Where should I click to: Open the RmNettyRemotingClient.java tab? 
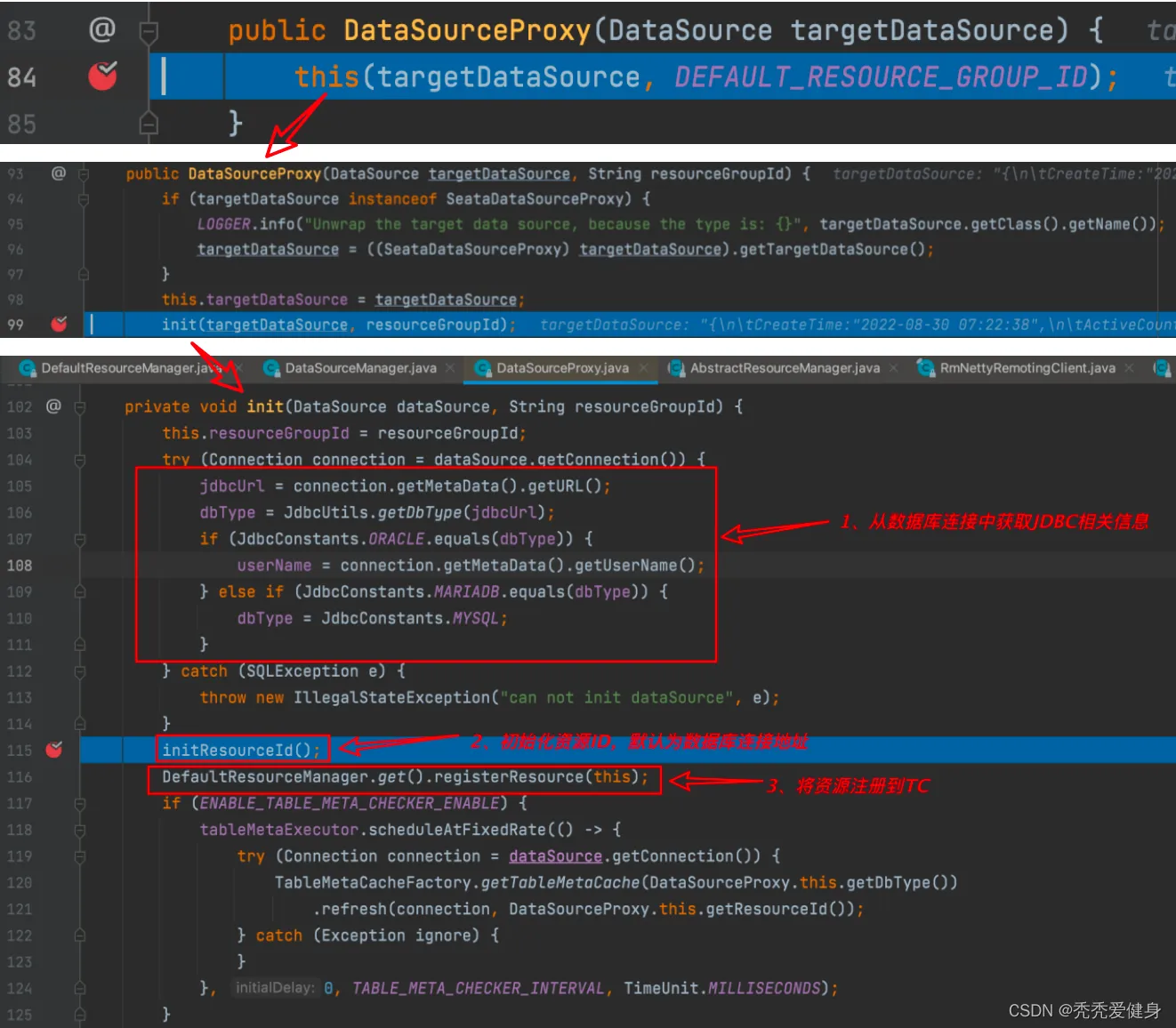click(1027, 368)
